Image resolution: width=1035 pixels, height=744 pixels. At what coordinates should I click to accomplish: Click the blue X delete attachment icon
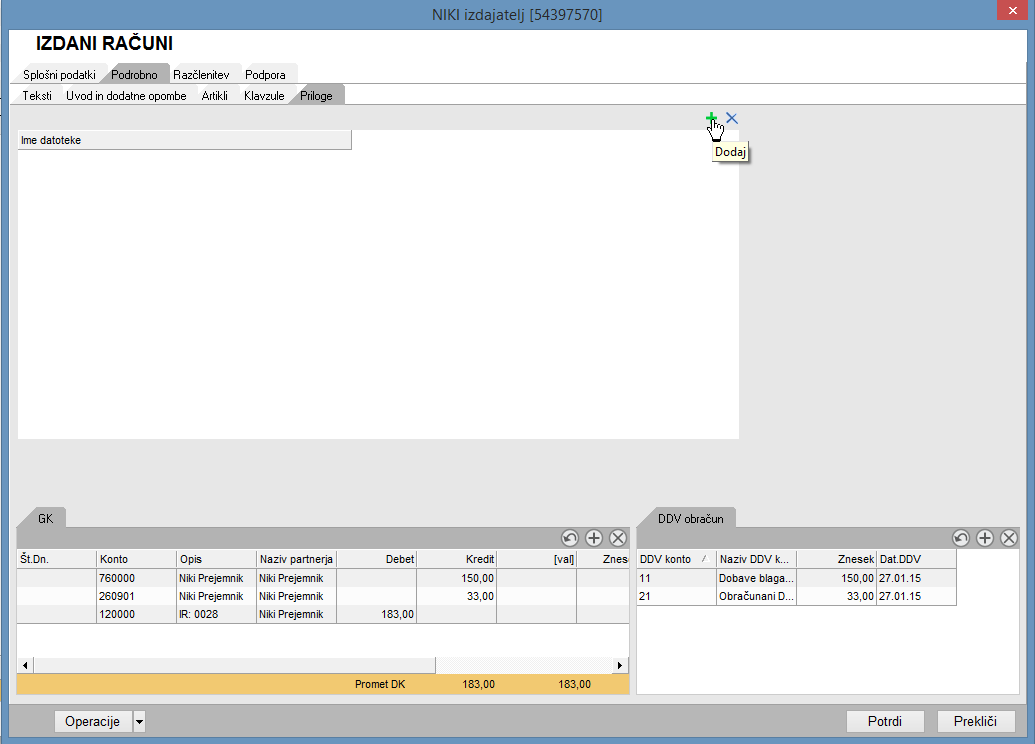tap(732, 118)
